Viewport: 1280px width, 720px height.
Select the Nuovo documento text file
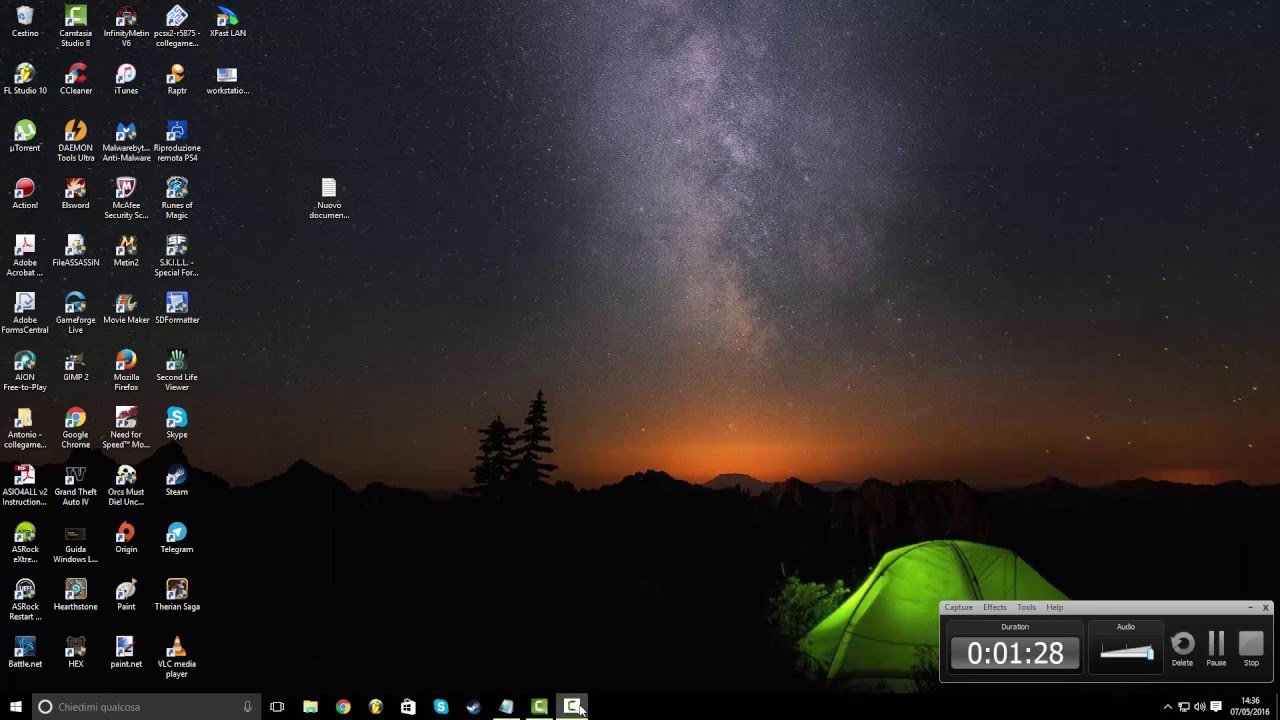[329, 199]
